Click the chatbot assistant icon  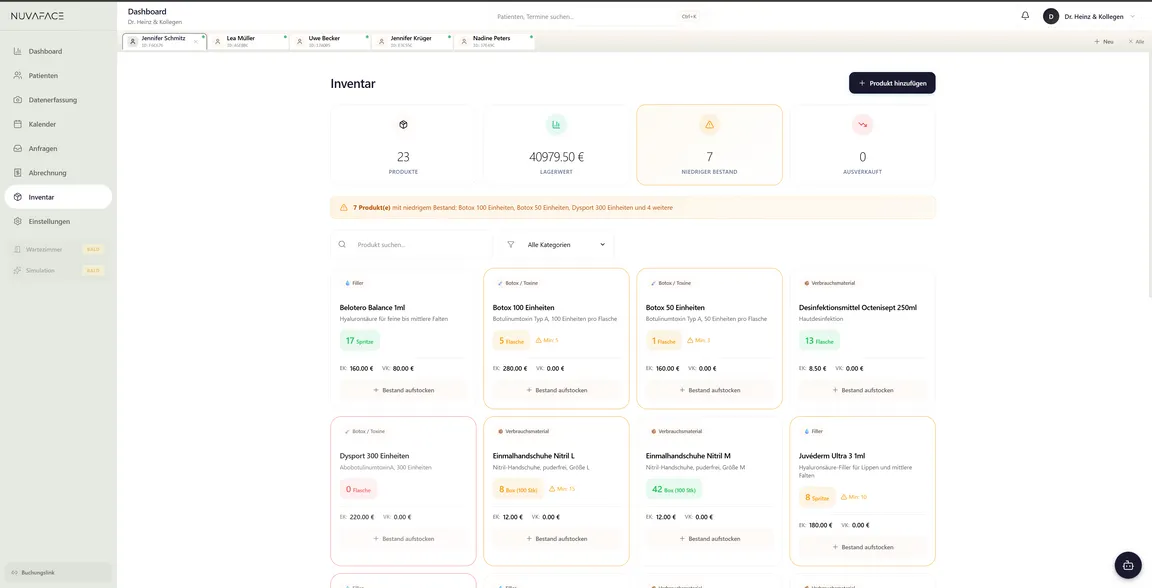click(1128, 564)
